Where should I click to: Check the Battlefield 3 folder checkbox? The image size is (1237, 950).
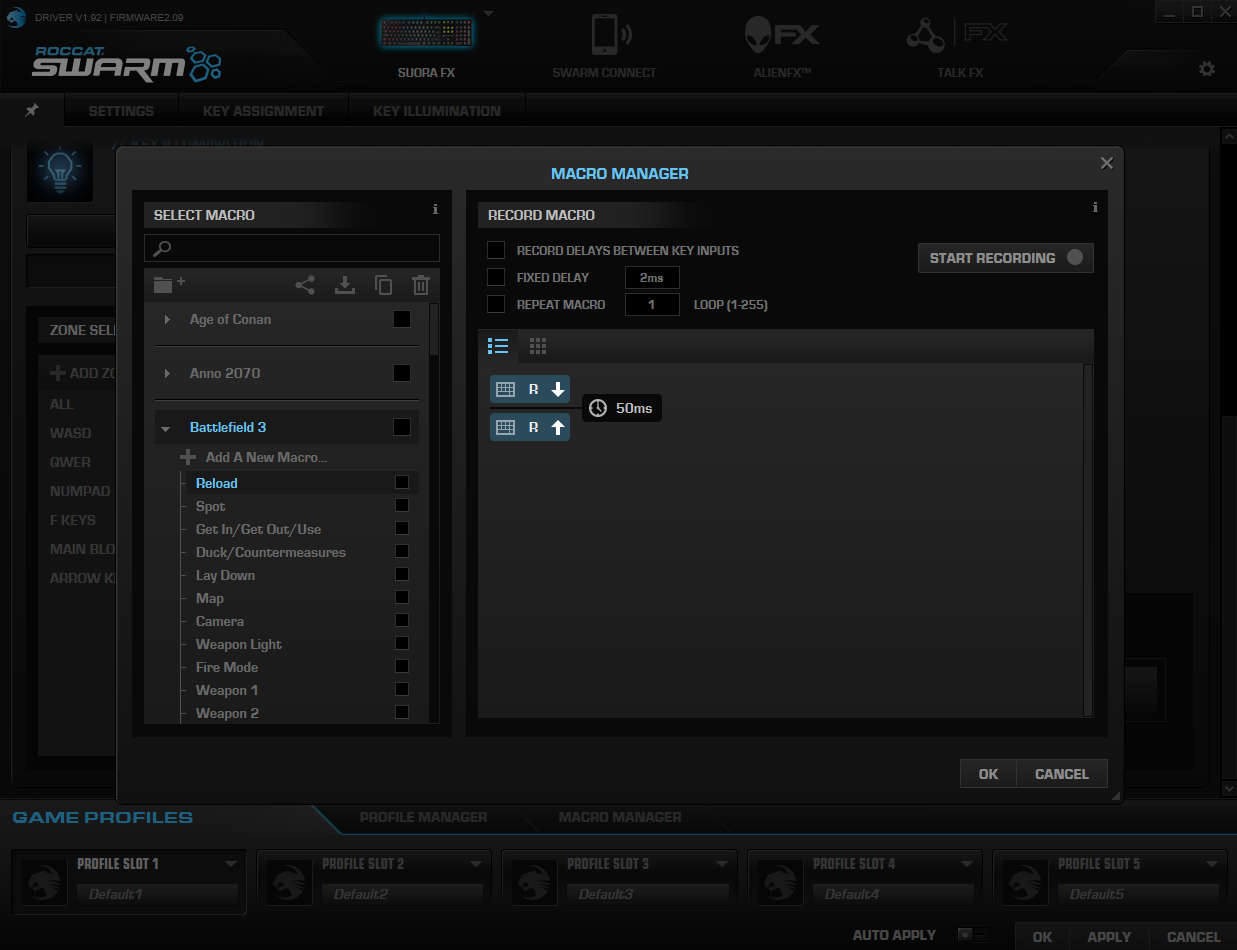[402, 427]
